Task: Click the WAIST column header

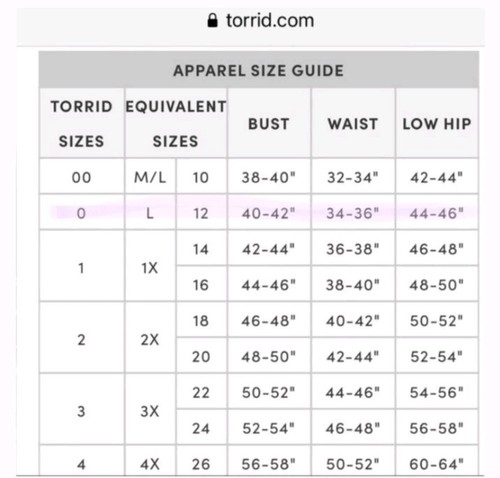Action: 353,123
